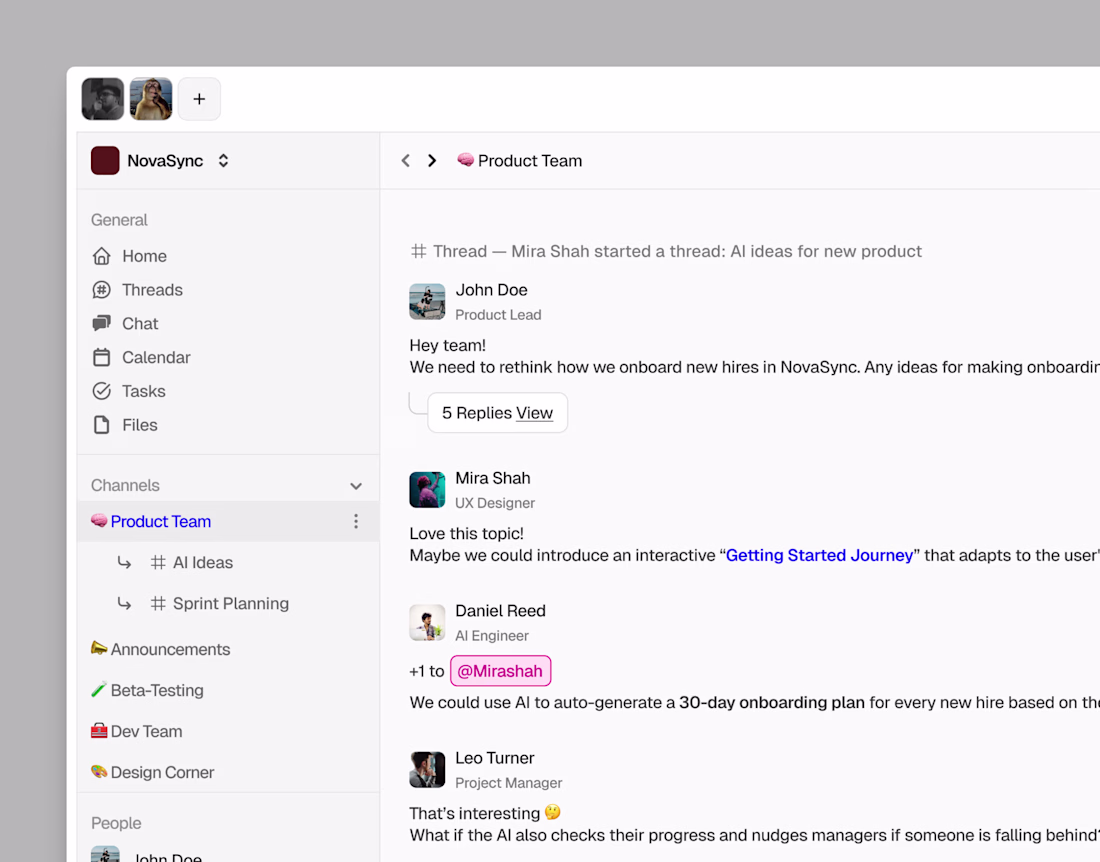
Task: Click the UX Designer role text
Action: pos(495,503)
